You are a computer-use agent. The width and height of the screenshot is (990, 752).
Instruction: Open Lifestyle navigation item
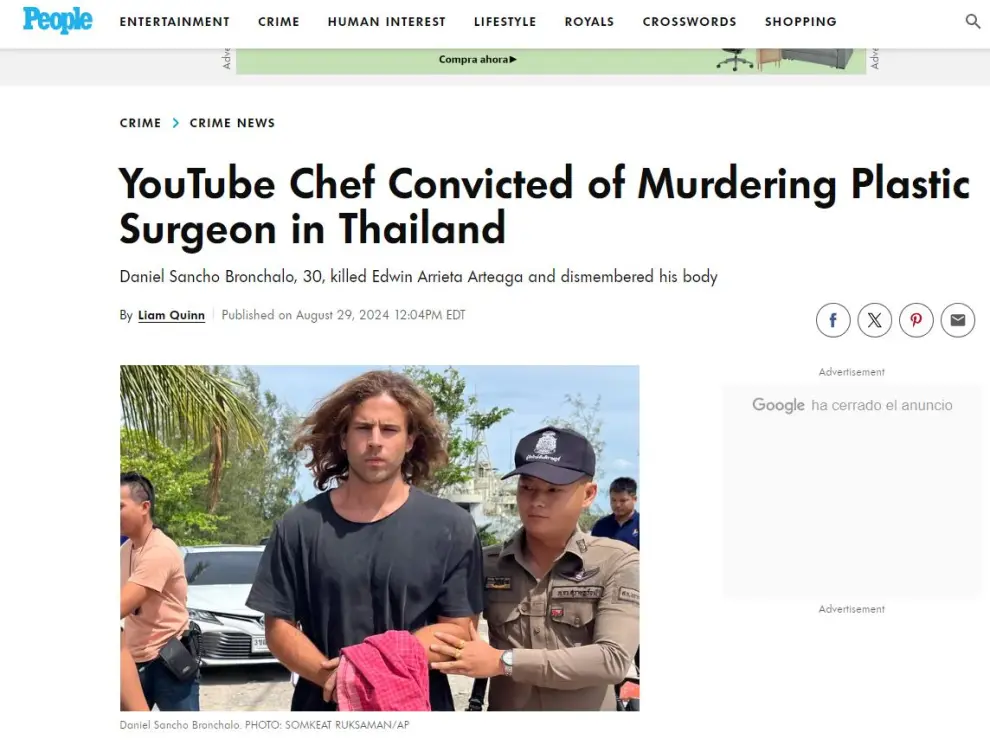coord(505,22)
